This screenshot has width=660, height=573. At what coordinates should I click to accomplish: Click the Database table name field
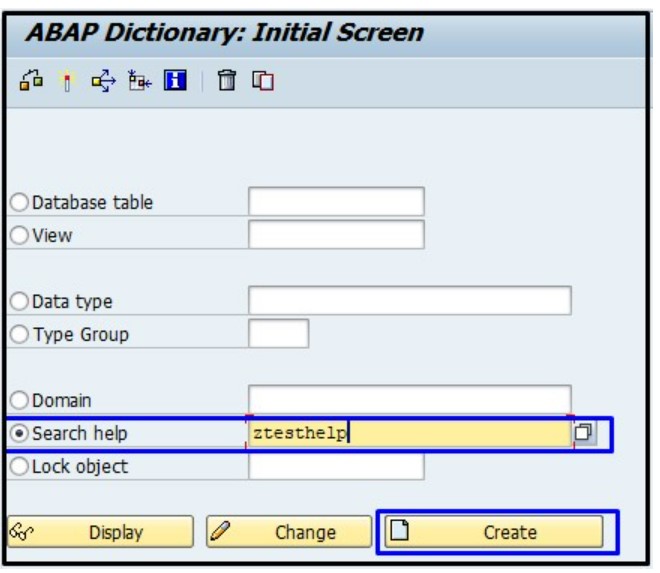tap(336, 202)
